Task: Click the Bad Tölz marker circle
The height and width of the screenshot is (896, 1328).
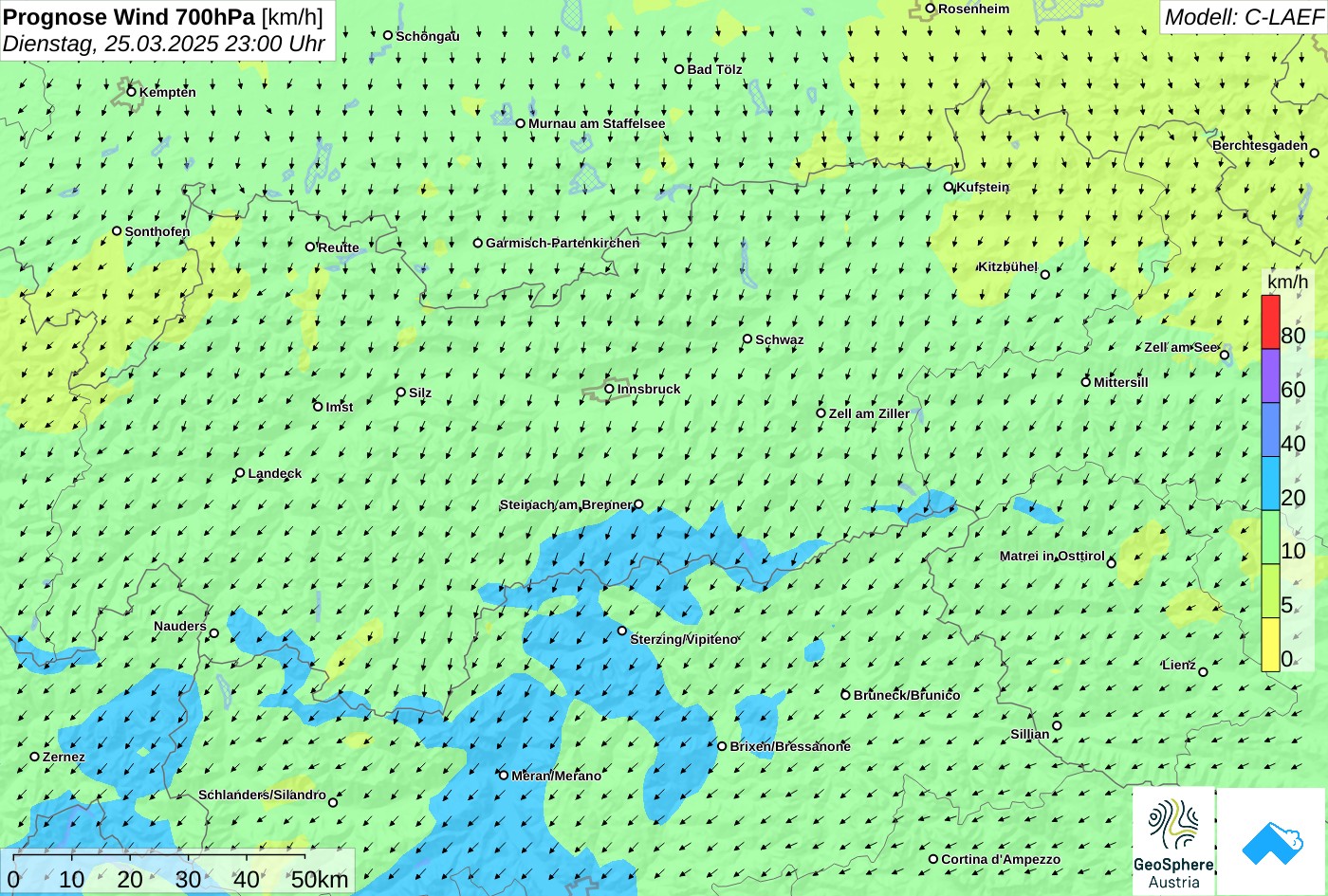Action: 679,69
